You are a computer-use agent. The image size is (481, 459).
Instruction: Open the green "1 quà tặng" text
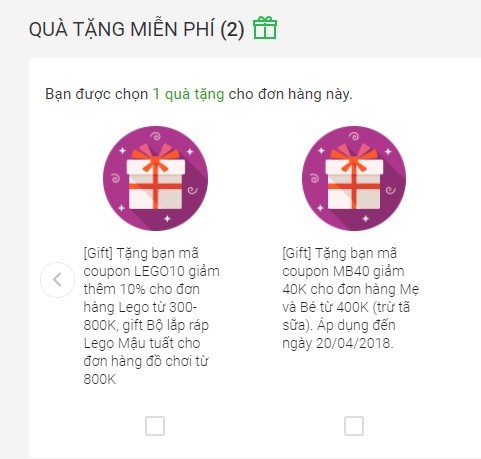click(188, 94)
